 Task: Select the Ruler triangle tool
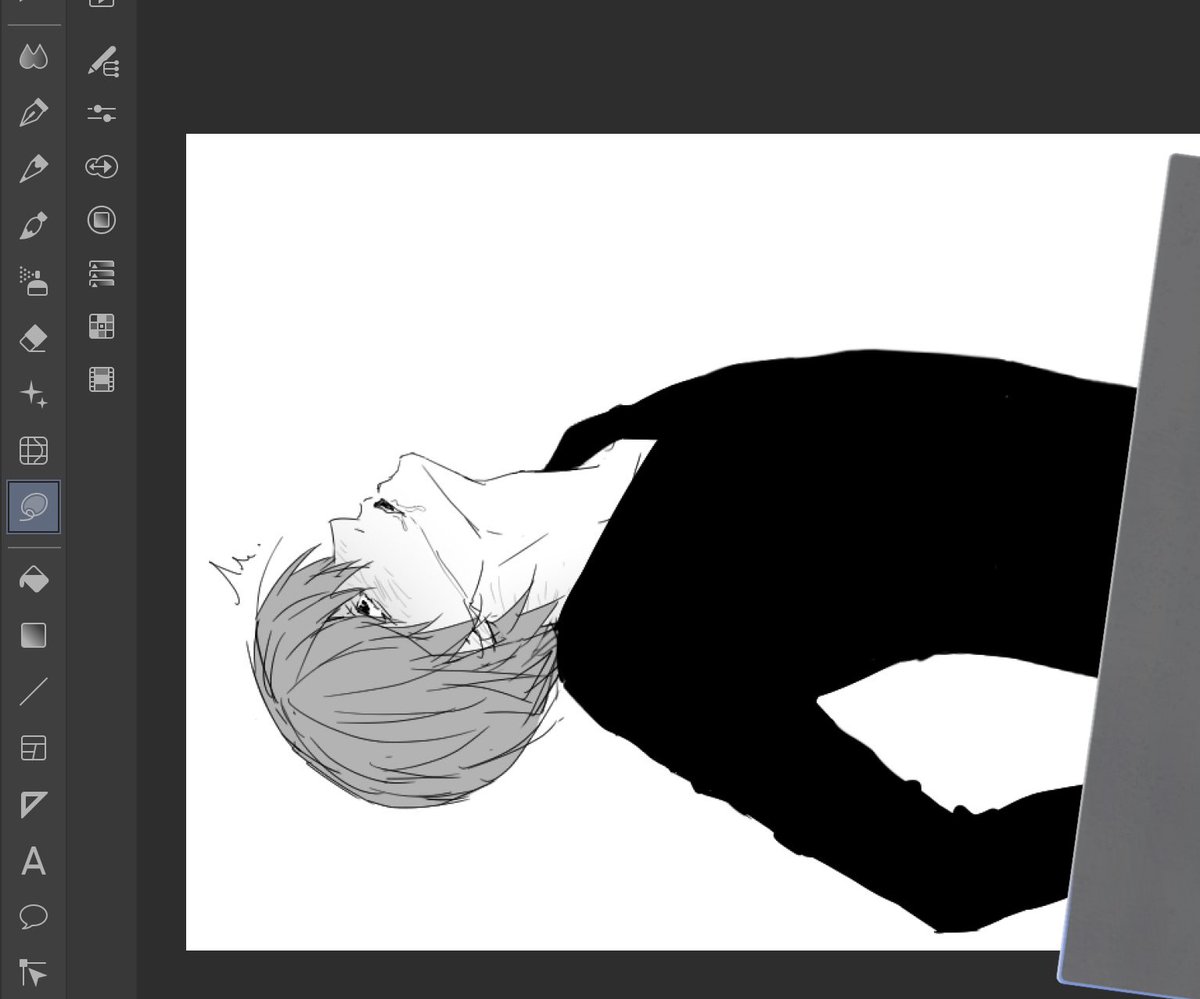coord(33,804)
